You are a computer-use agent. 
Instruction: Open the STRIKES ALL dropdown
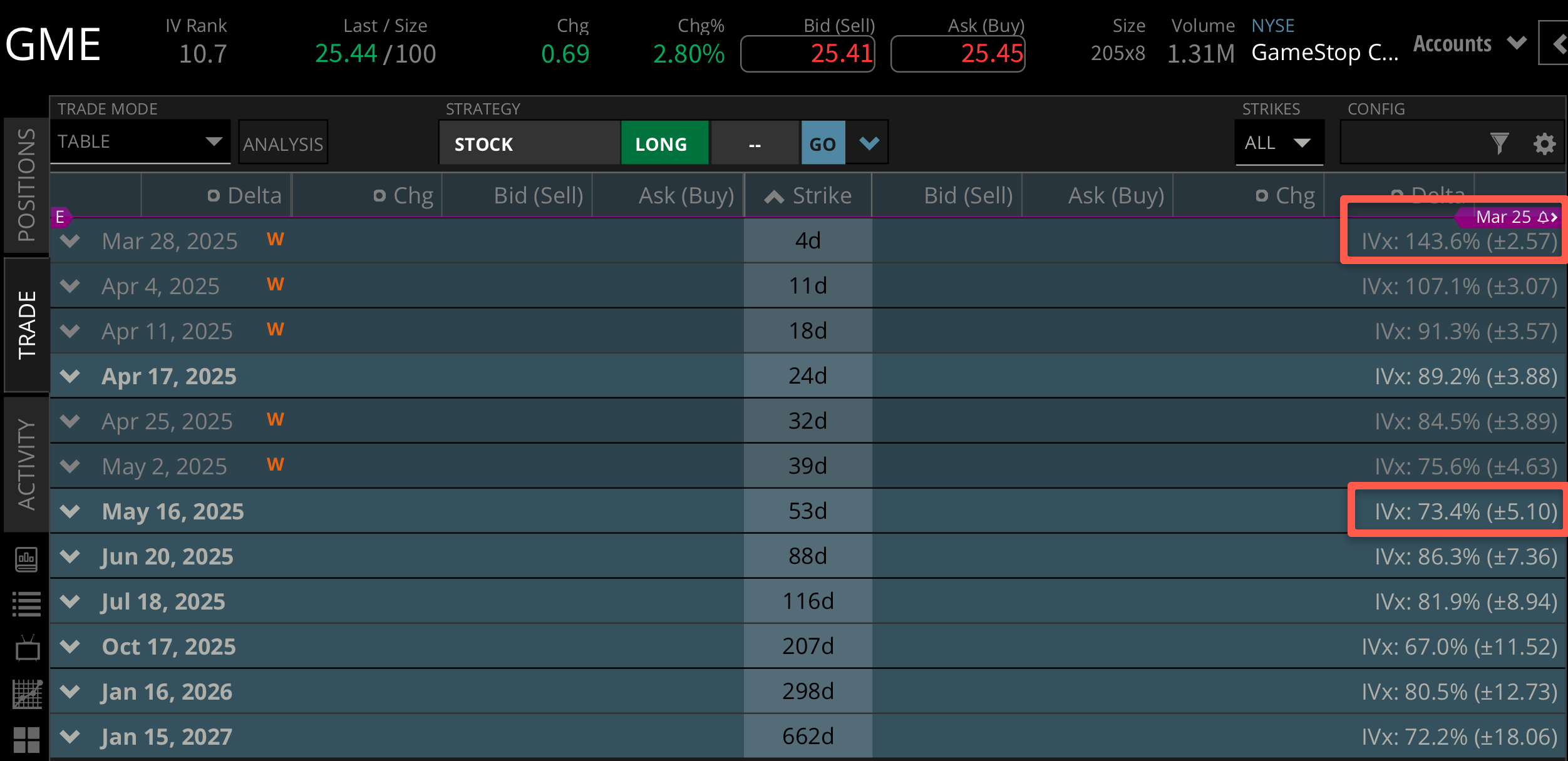click(x=1278, y=143)
